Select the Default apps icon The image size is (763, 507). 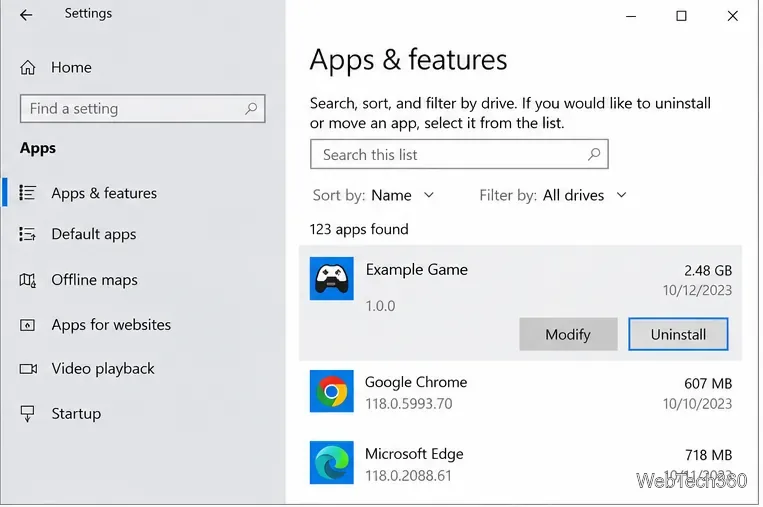tap(27, 234)
